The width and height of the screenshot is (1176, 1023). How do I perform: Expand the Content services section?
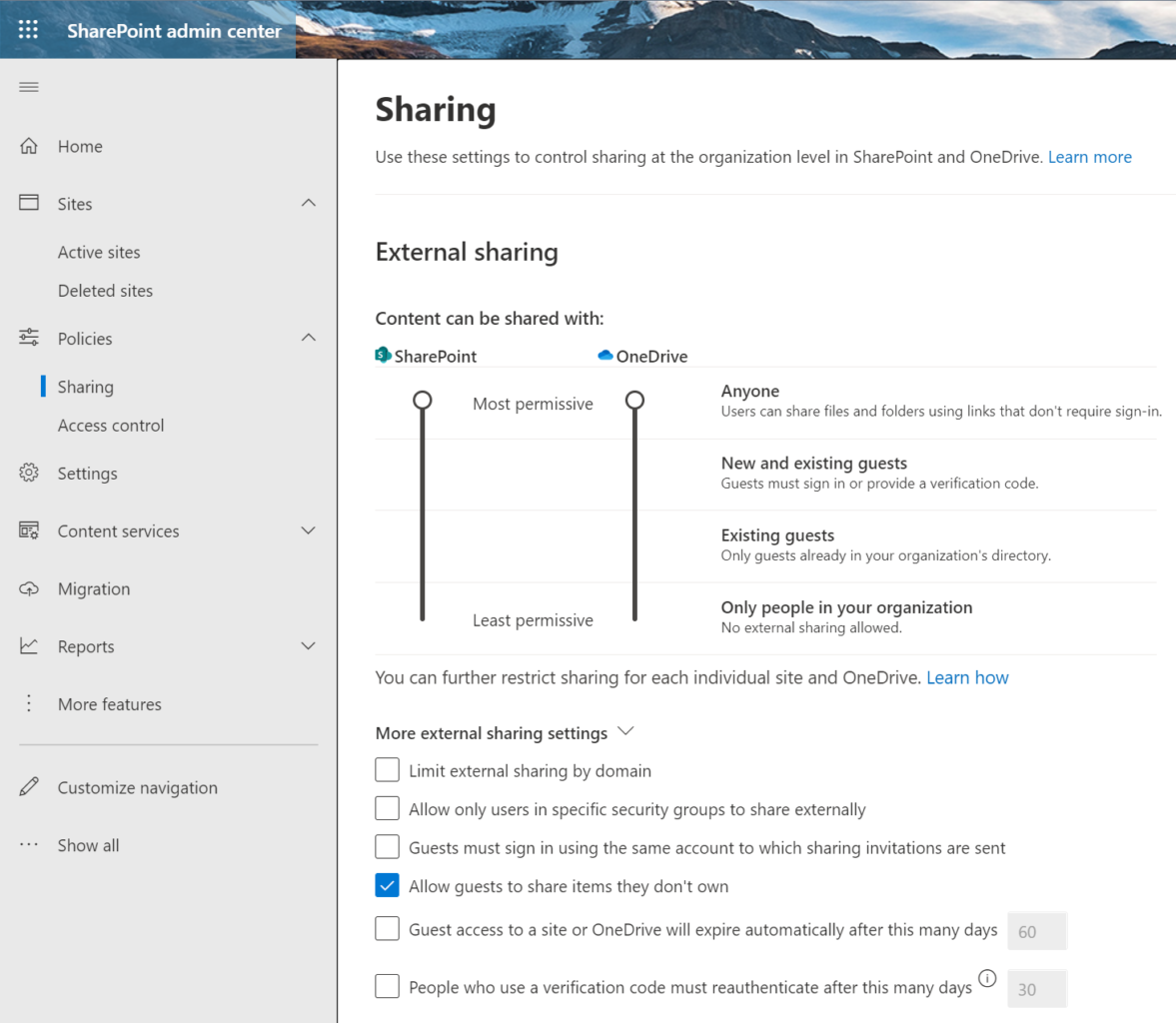(x=309, y=530)
